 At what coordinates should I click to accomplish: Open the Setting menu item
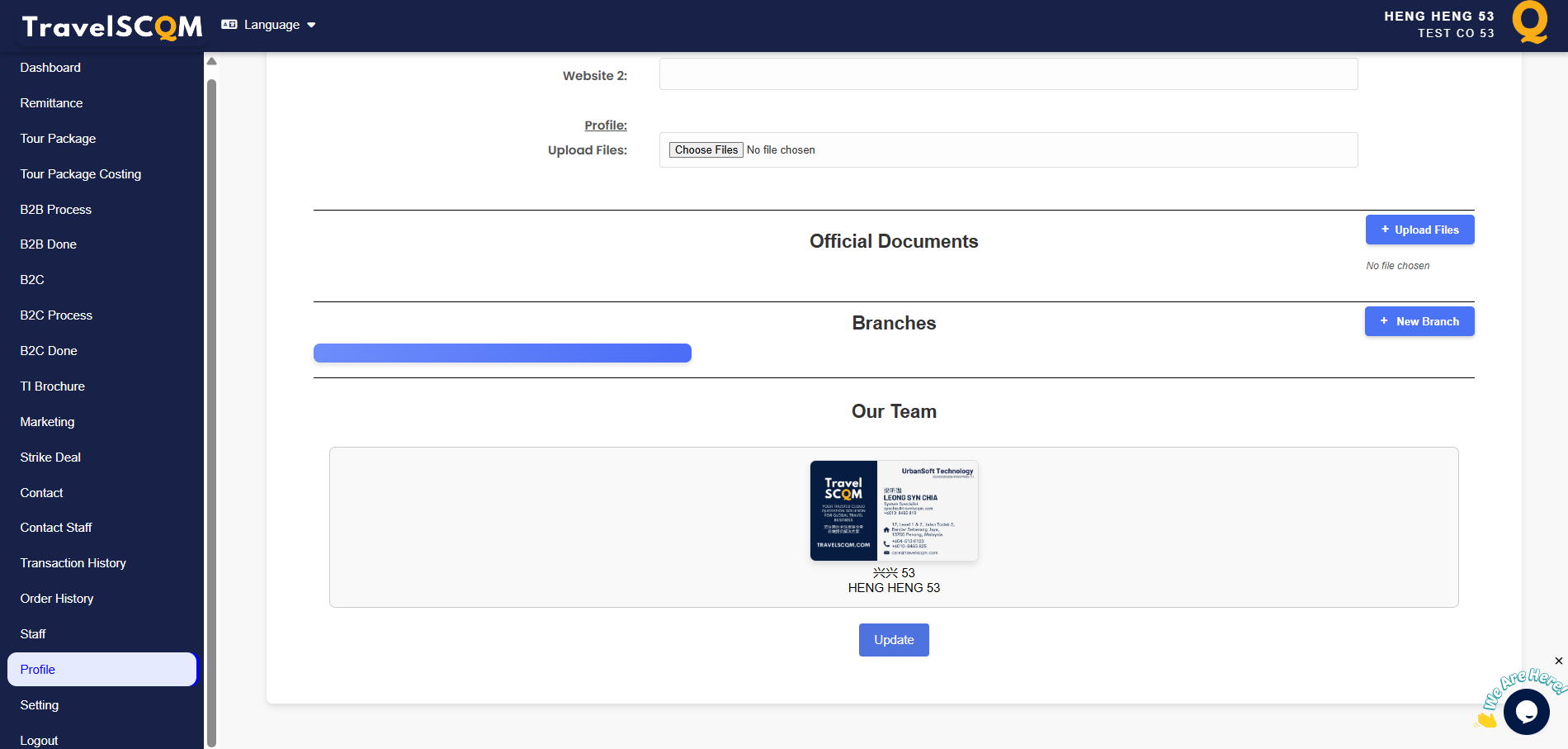tap(40, 705)
